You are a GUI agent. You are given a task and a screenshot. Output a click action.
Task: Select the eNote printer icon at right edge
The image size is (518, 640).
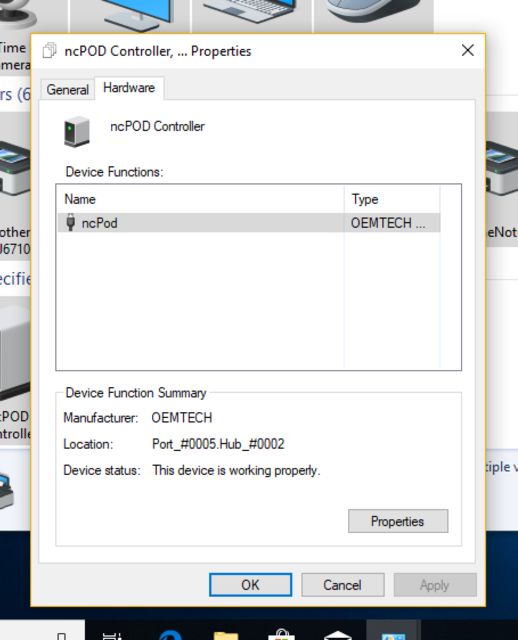(x=502, y=167)
